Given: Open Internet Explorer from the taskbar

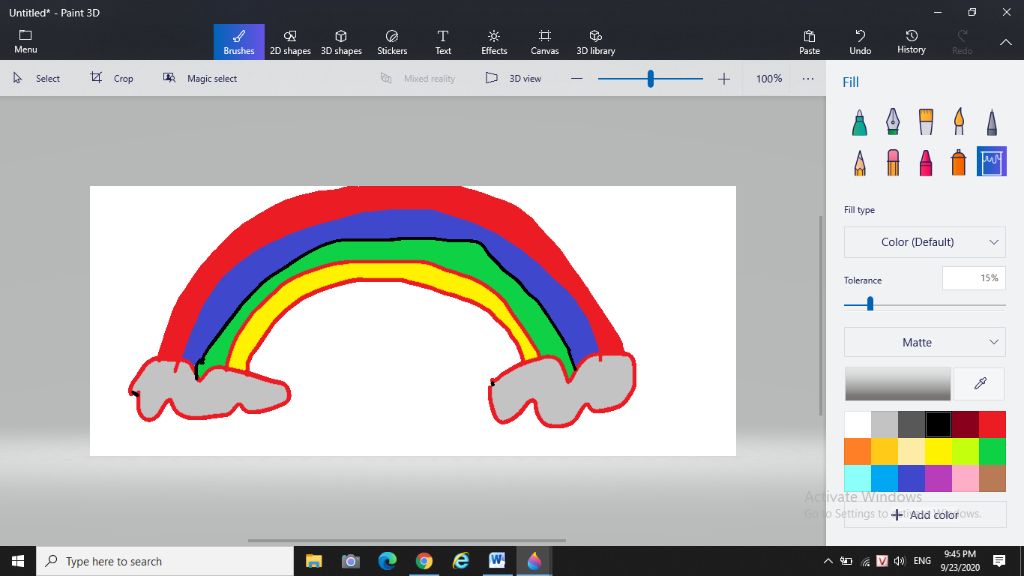Looking at the screenshot, I should 460,561.
